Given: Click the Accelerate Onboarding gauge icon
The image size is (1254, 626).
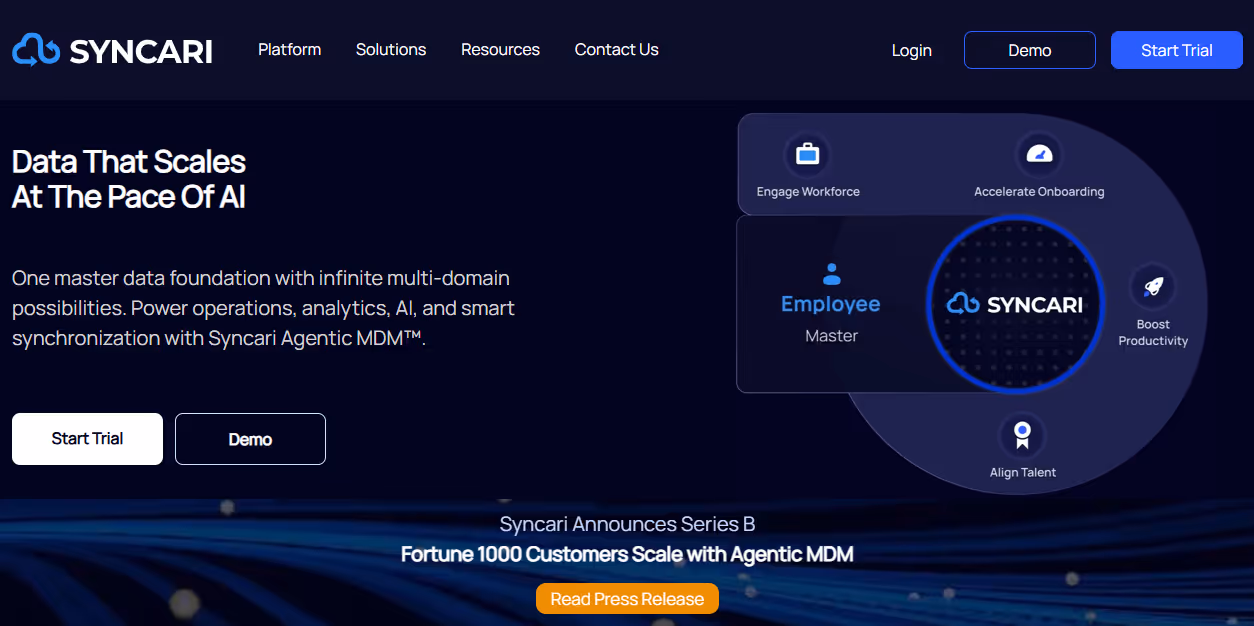Looking at the screenshot, I should tap(1040, 155).
